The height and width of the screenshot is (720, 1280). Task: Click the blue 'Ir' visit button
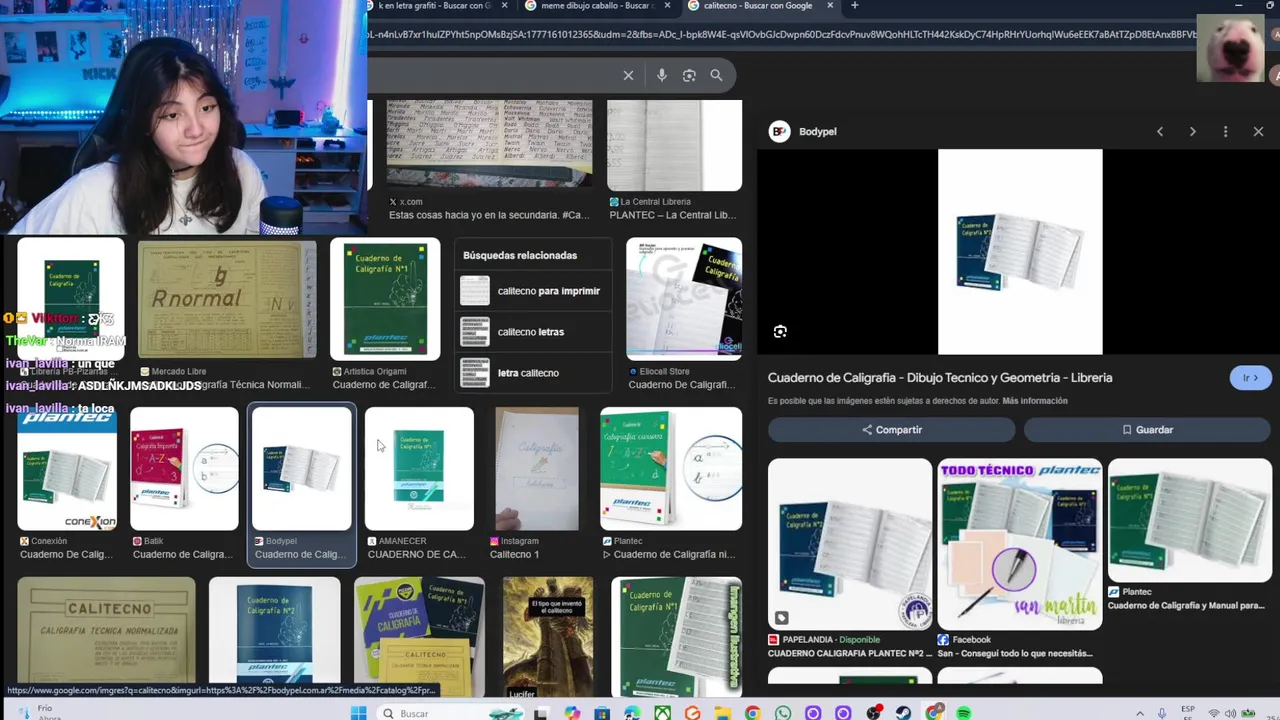point(1250,378)
